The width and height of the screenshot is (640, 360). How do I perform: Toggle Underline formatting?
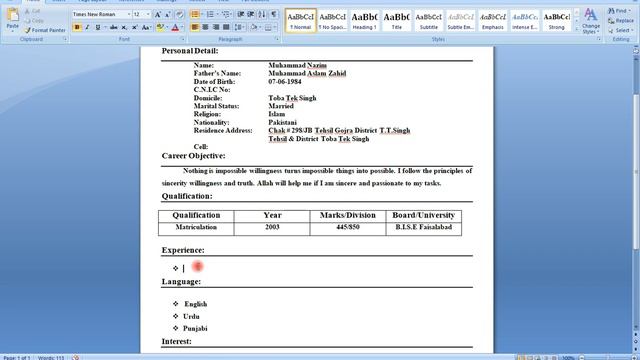tap(98, 27)
